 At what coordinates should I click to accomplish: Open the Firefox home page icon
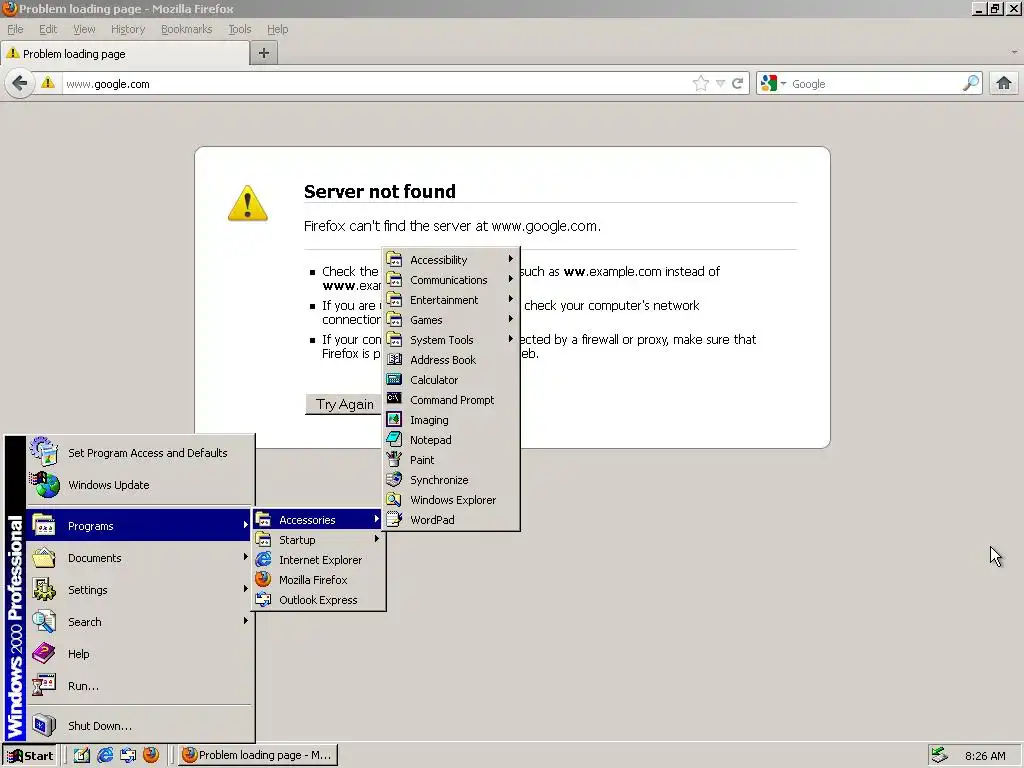click(x=1004, y=84)
